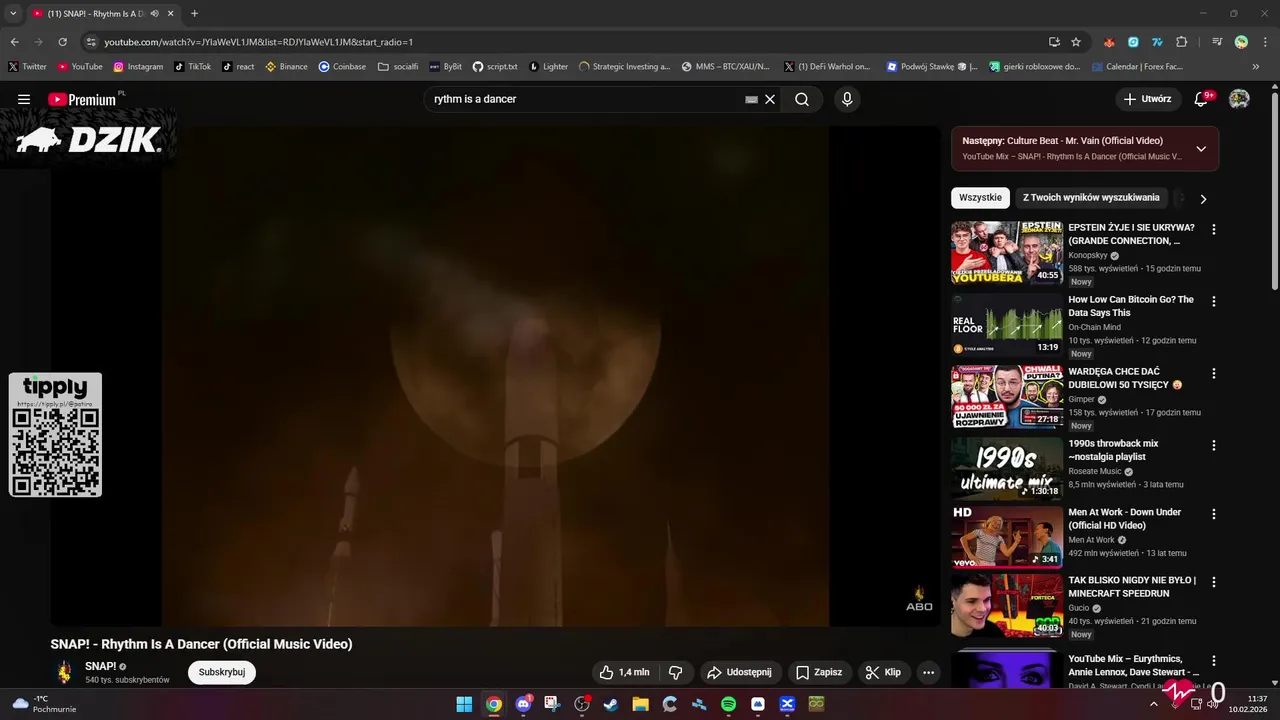
Task: Open the SNAP! channel avatar
Action: (64, 672)
